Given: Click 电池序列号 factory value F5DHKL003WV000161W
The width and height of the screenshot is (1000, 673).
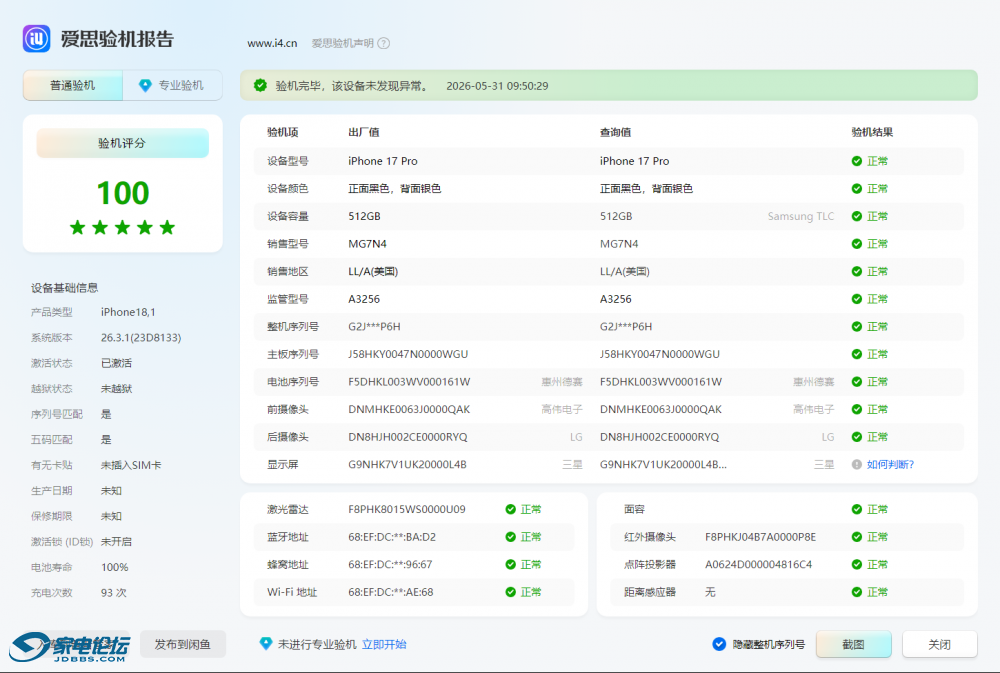Looking at the screenshot, I should click(409, 381).
